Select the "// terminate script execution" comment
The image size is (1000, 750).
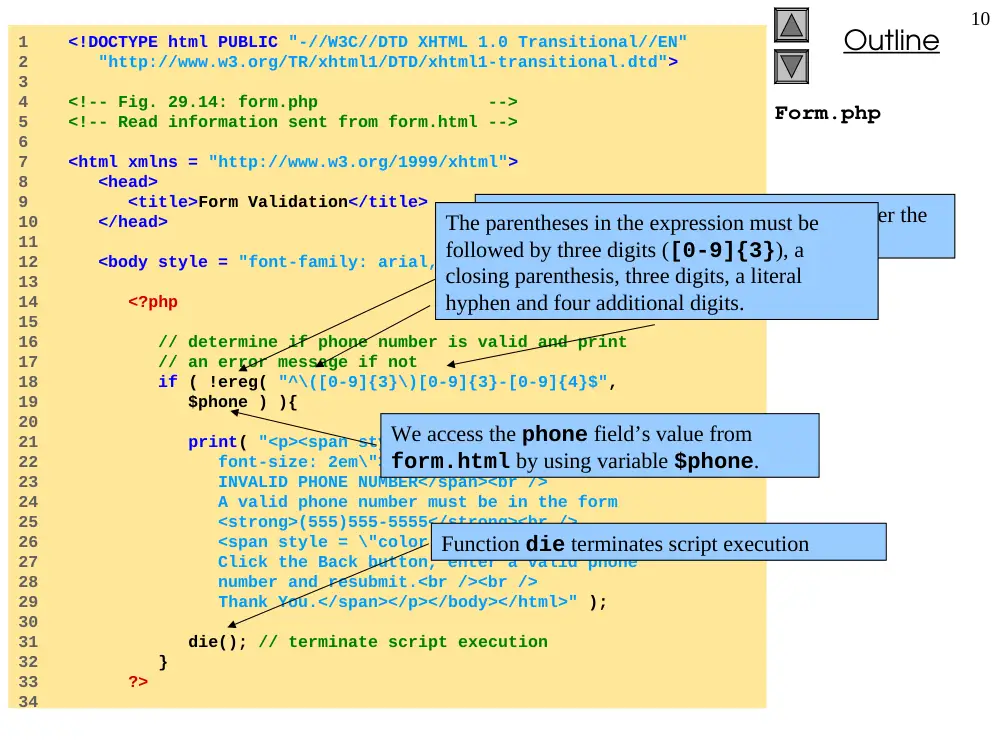(x=402, y=642)
